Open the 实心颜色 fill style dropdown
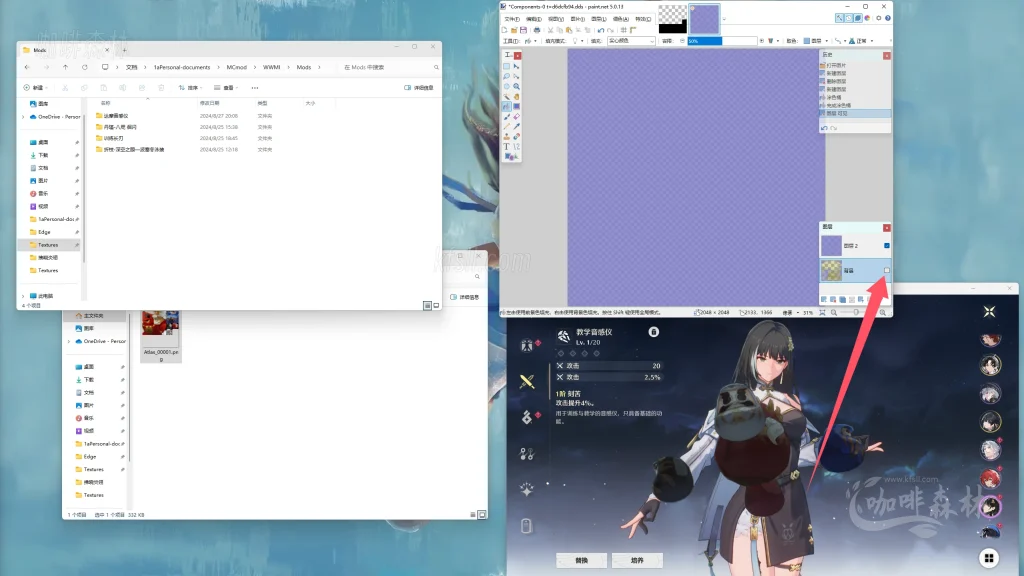This screenshot has height=576, width=1024. point(631,41)
